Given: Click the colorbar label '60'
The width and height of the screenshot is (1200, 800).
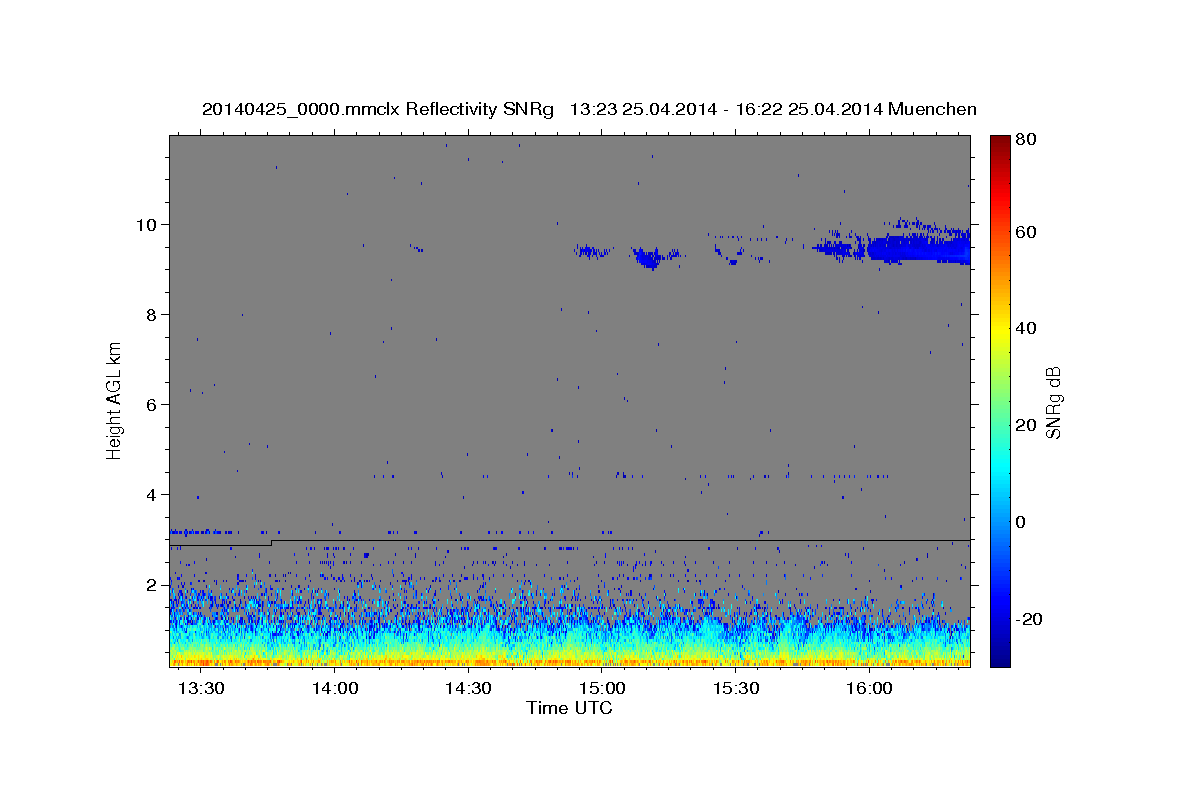Looking at the screenshot, I should [1026, 232].
